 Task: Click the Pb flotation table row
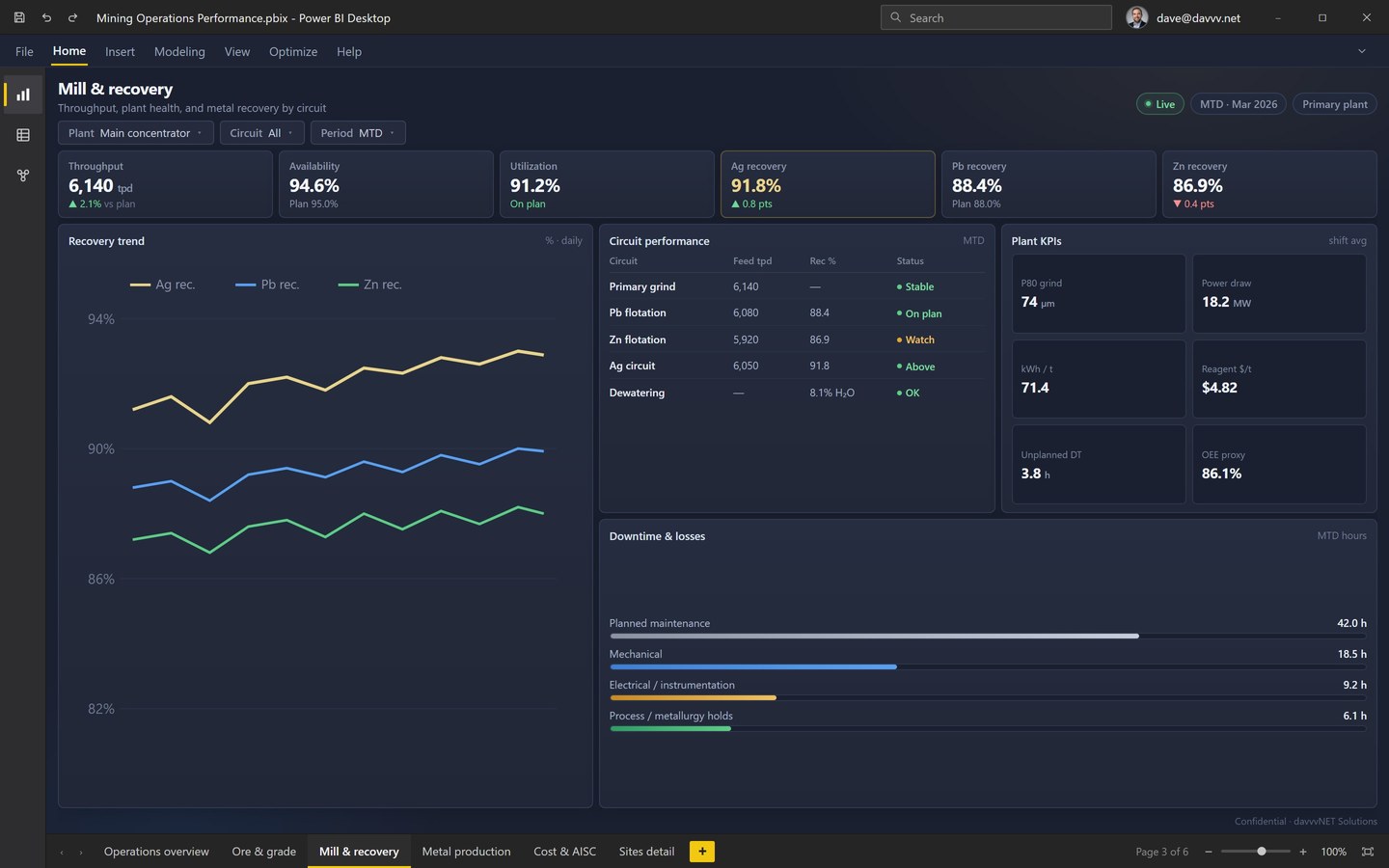tap(797, 312)
